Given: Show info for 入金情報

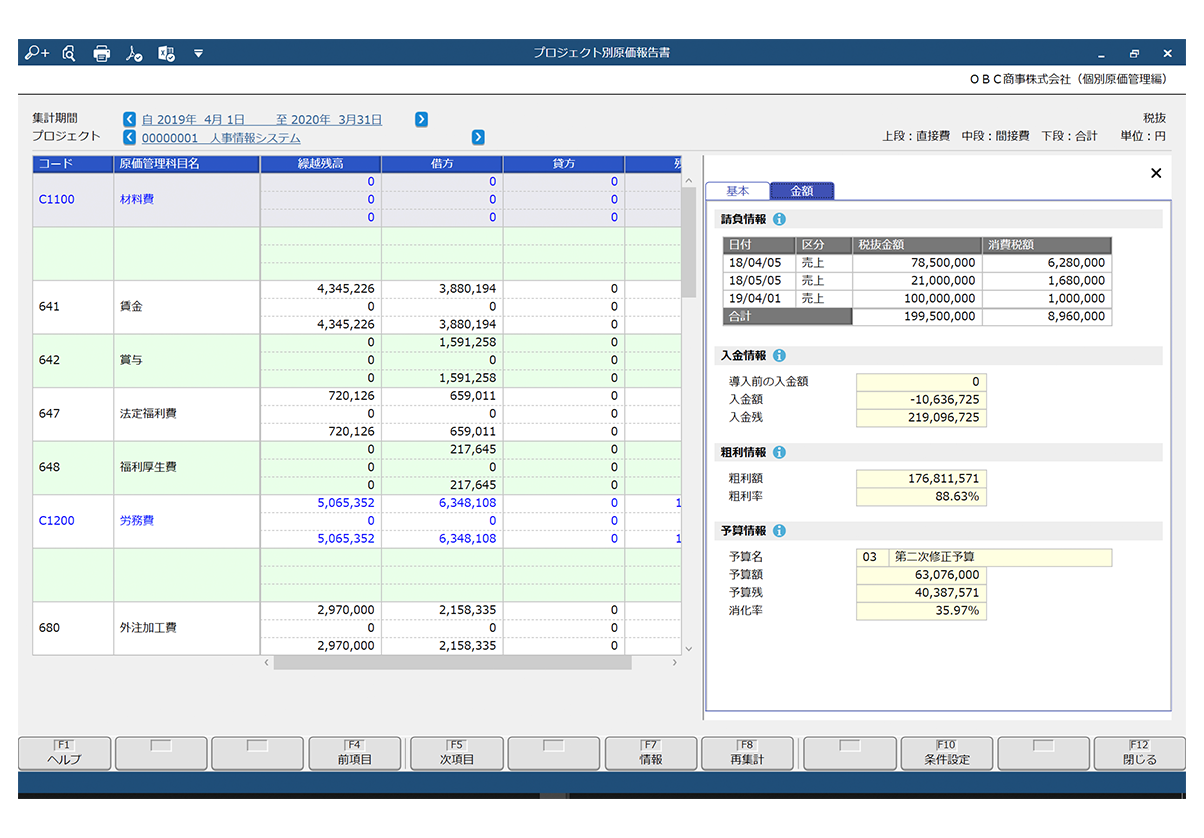Looking at the screenshot, I should pyautogui.click(x=780, y=355).
